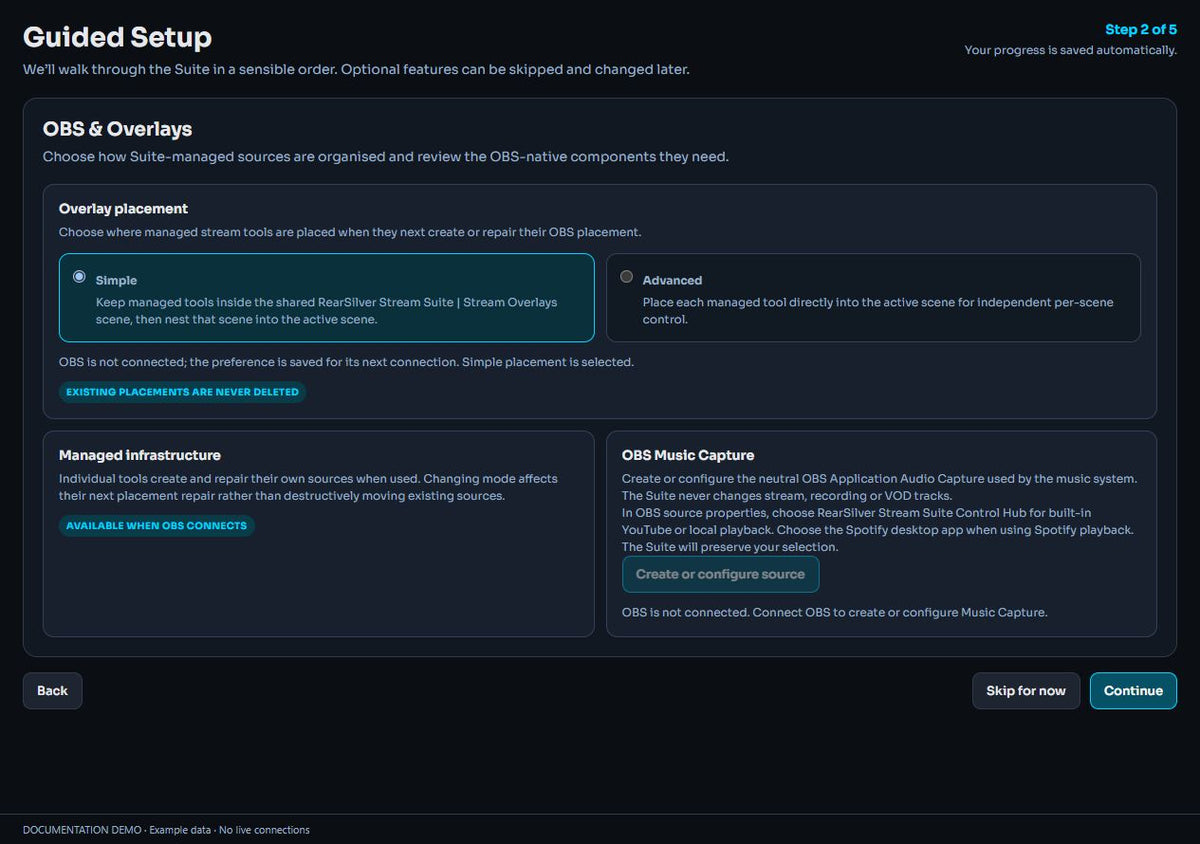Click the Step 2 of 5 indicator
1200x844 pixels.
1140,29
